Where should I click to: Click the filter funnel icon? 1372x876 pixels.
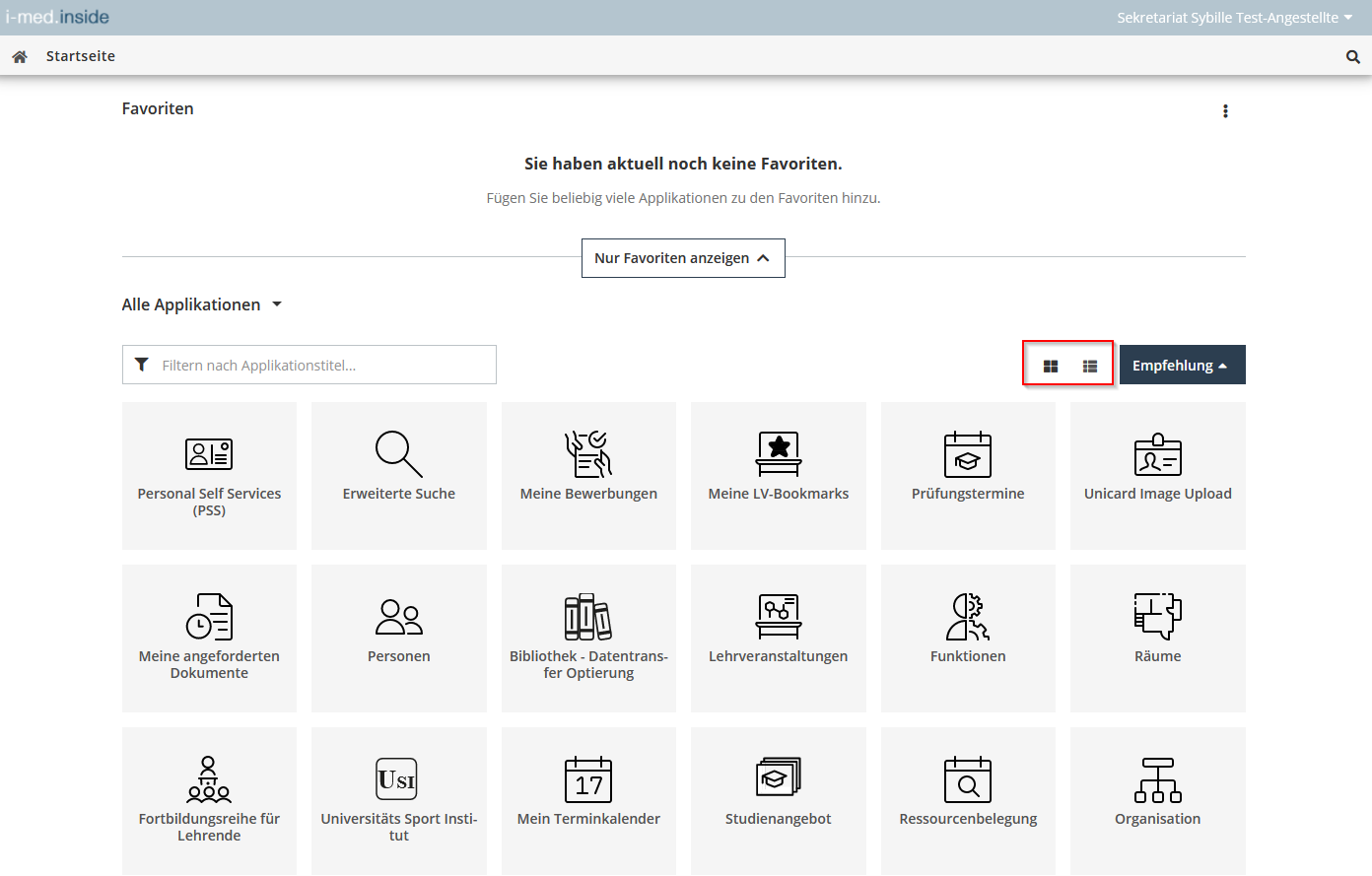[x=142, y=365]
